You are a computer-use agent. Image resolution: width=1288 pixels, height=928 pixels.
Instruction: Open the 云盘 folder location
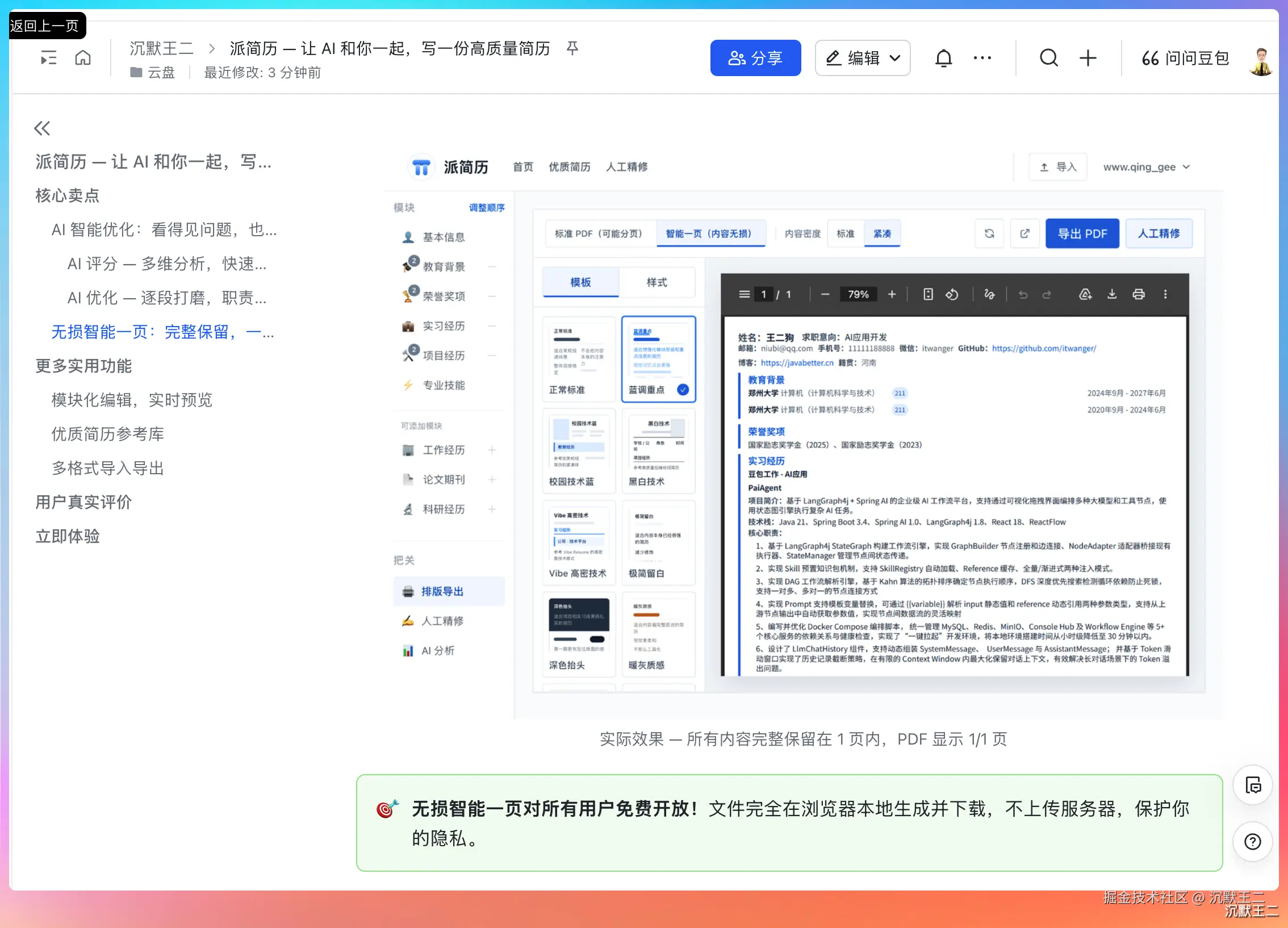153,73
